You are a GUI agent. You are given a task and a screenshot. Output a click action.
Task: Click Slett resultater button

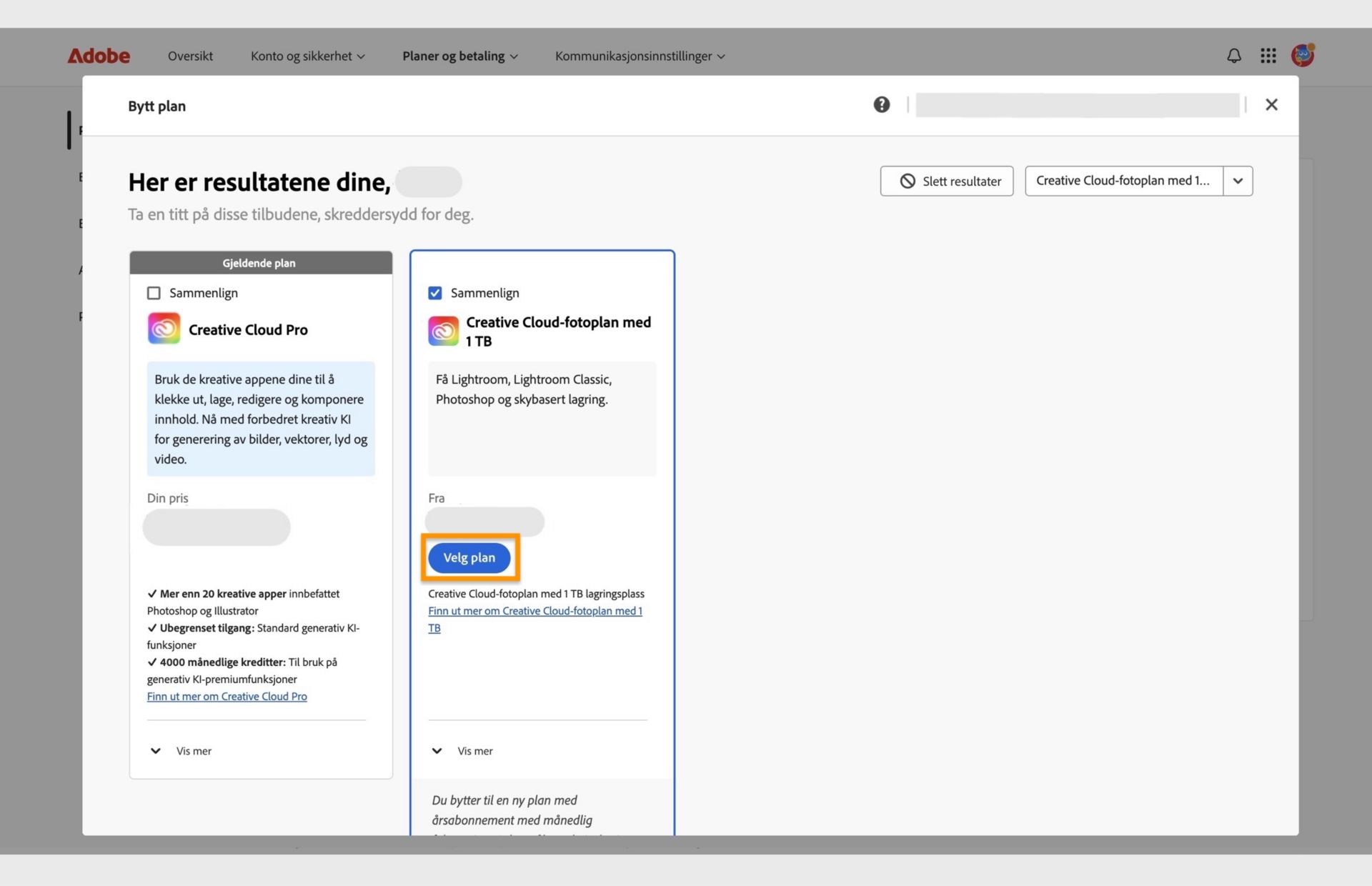(946, 181)
